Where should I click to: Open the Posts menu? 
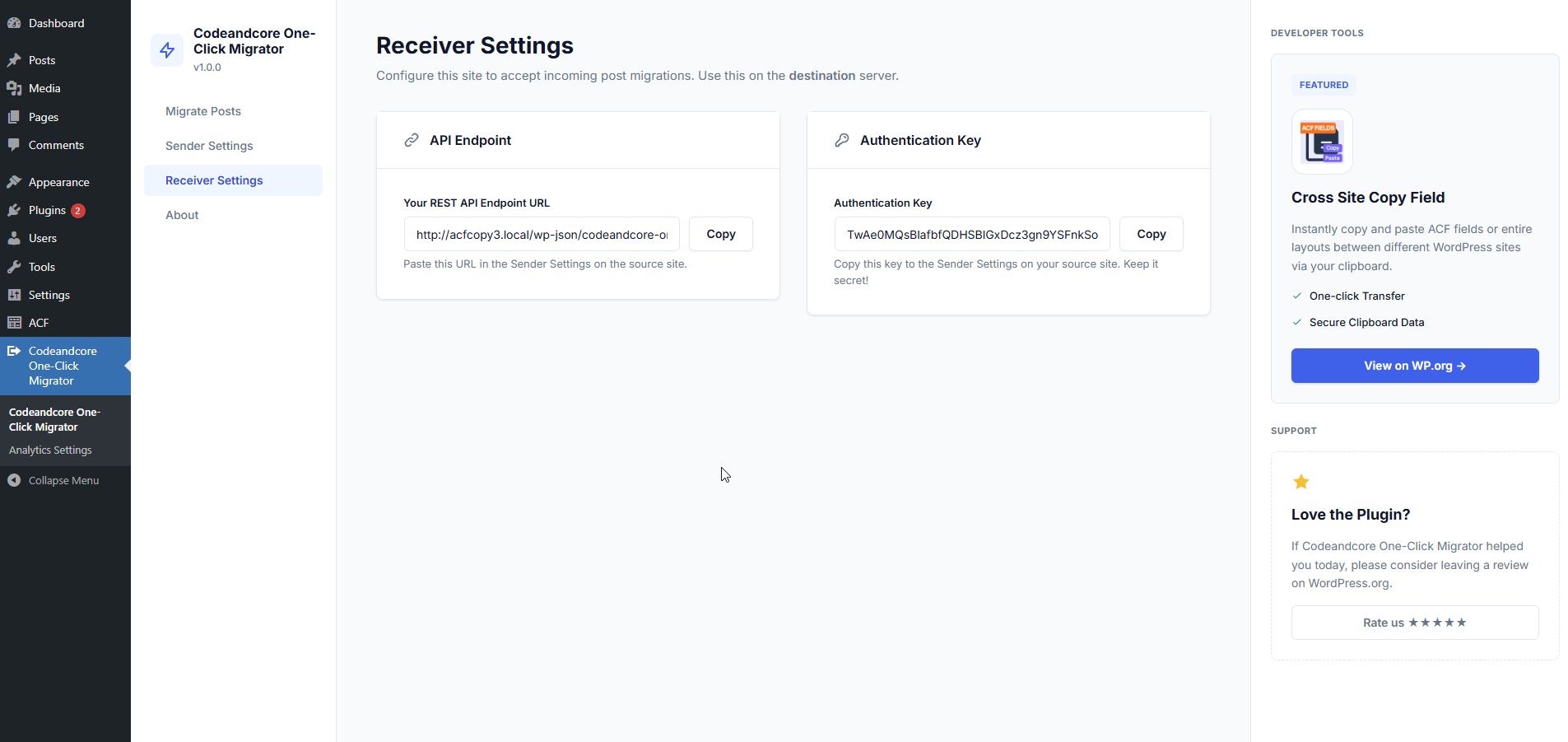(x=65, y=60)
